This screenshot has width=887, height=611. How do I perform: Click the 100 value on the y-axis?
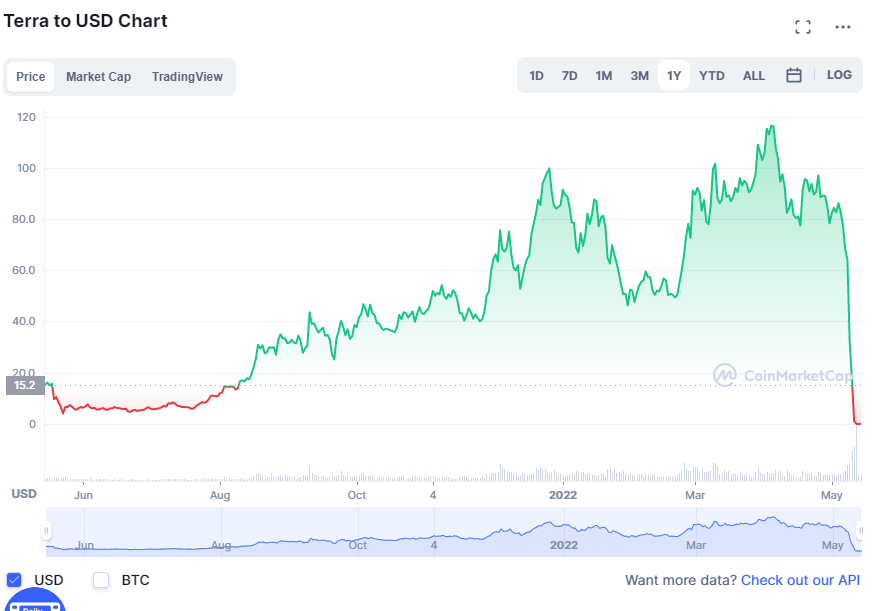tap(26, 168)
